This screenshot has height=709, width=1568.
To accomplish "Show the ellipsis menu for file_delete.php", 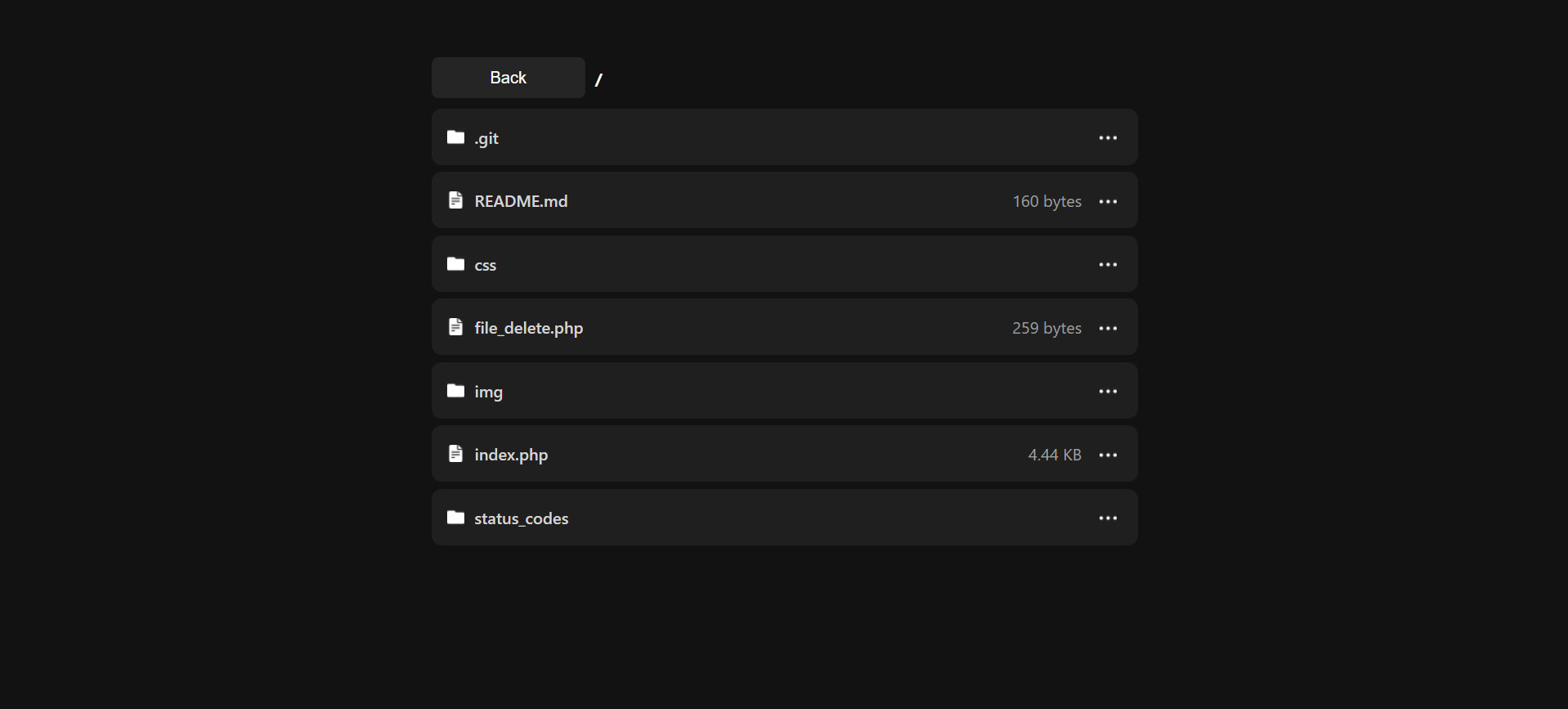I will 1108,328.
